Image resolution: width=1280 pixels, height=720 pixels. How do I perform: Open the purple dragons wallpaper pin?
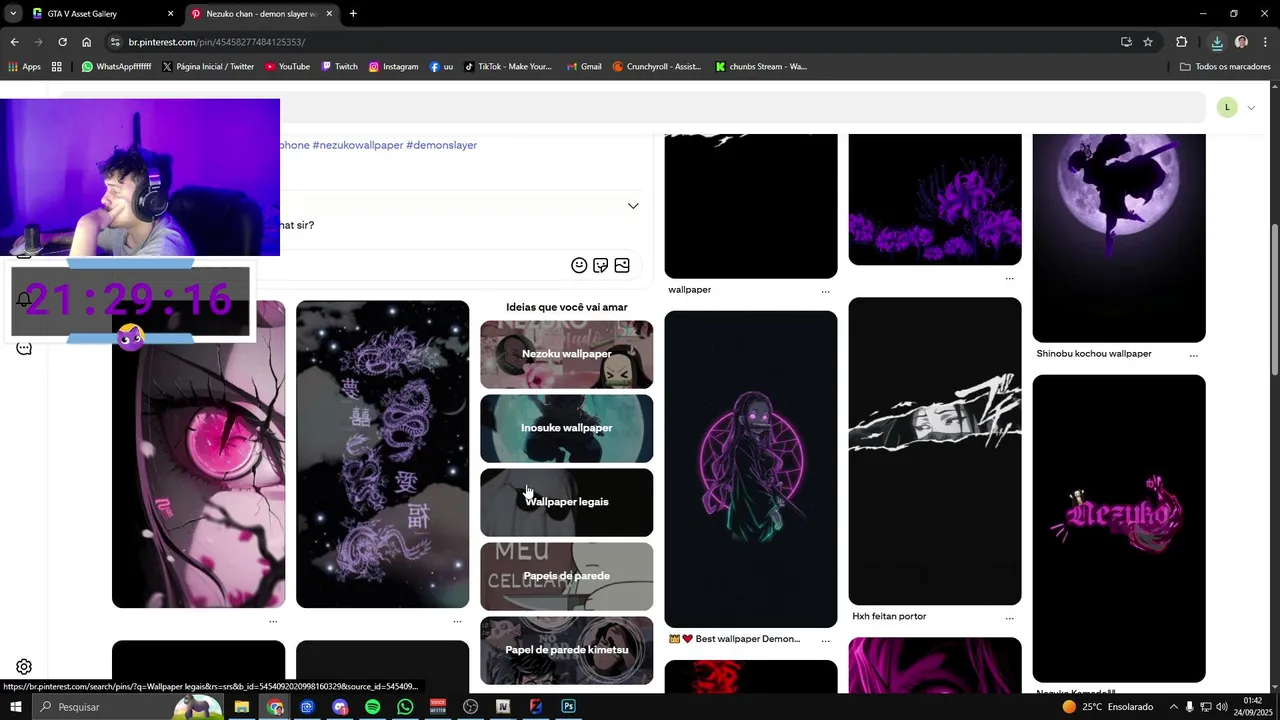click(x=382, y=454)
